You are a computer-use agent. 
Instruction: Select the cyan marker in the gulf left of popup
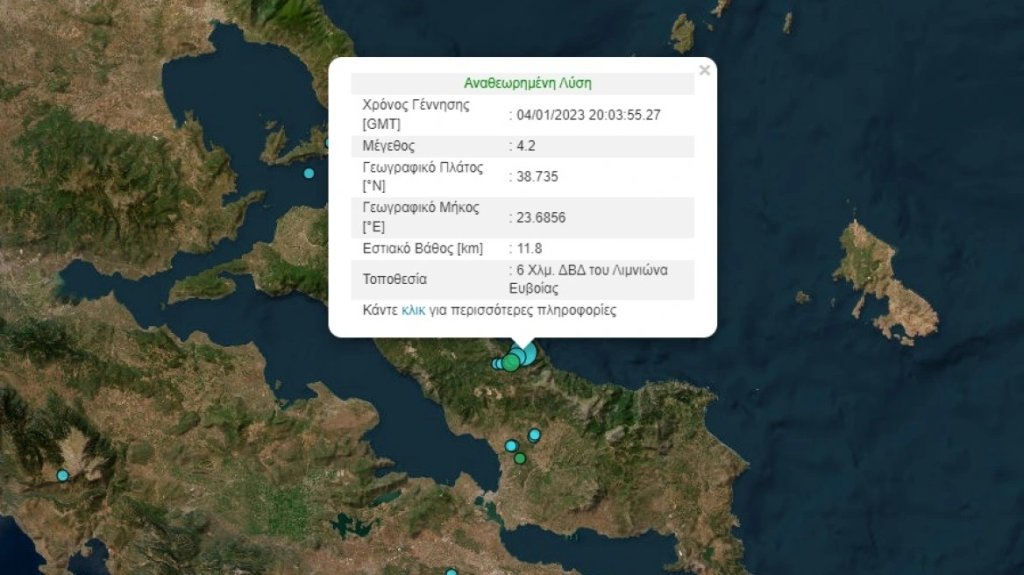pos(308,173)
